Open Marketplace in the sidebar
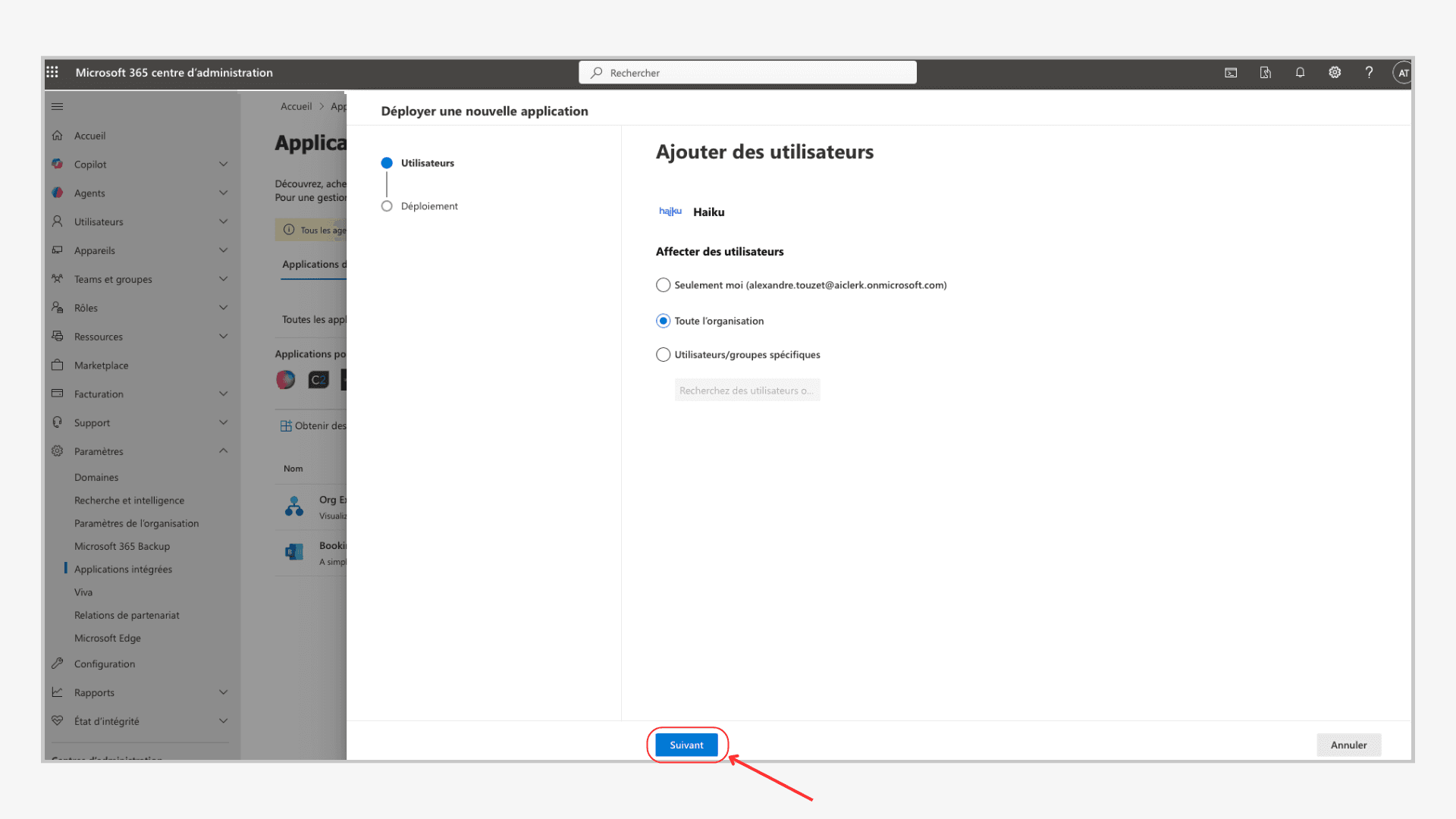Viewport: 1456px width, 819px height. coord(101,366)
